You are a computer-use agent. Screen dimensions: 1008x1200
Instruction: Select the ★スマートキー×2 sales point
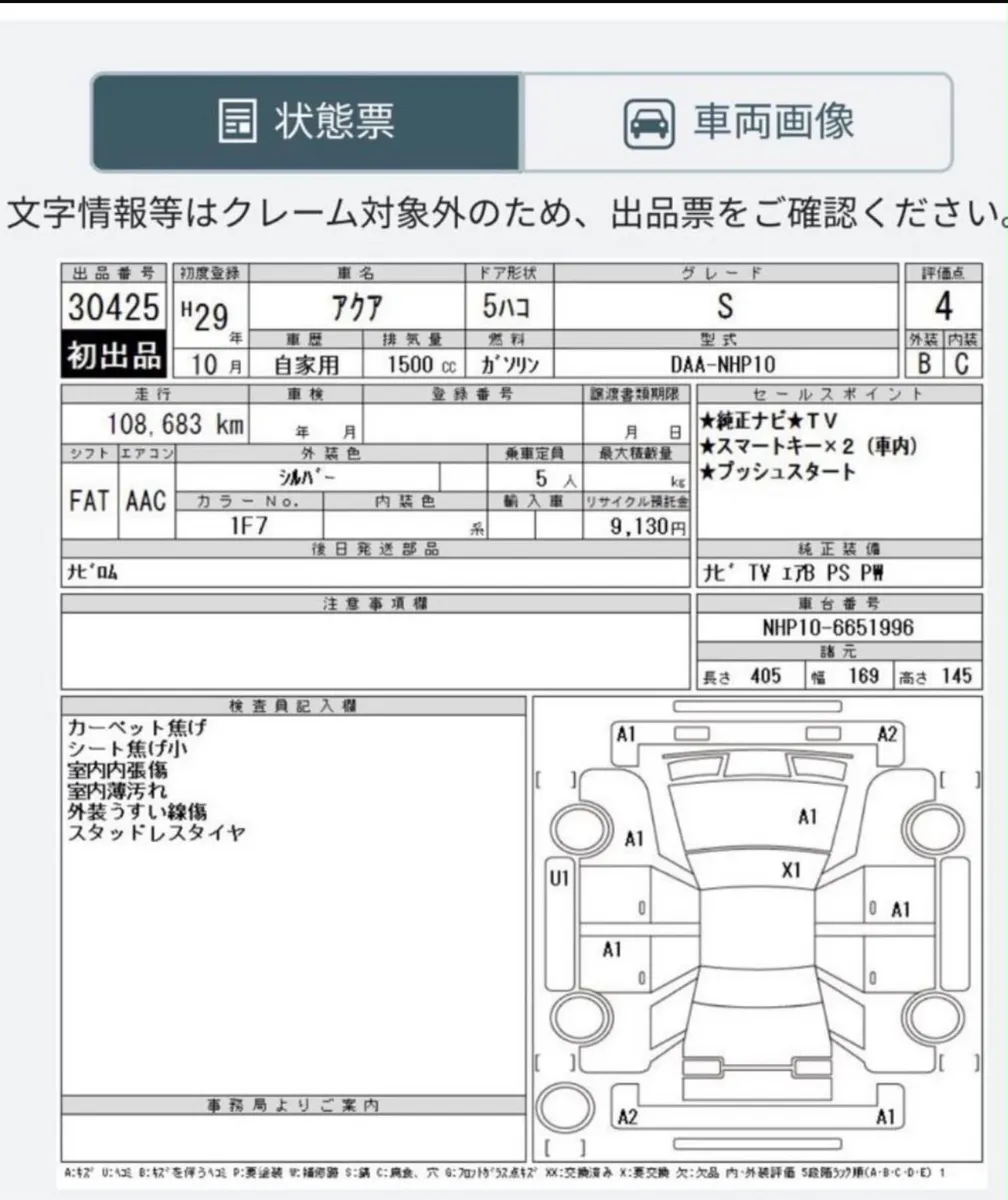pos(810,447)
